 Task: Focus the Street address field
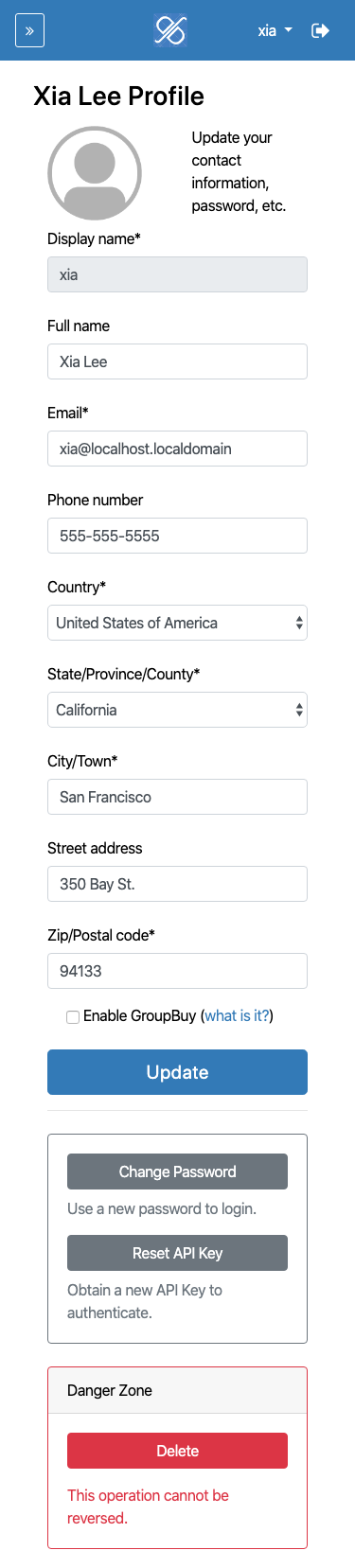click(x=177, y=884)
